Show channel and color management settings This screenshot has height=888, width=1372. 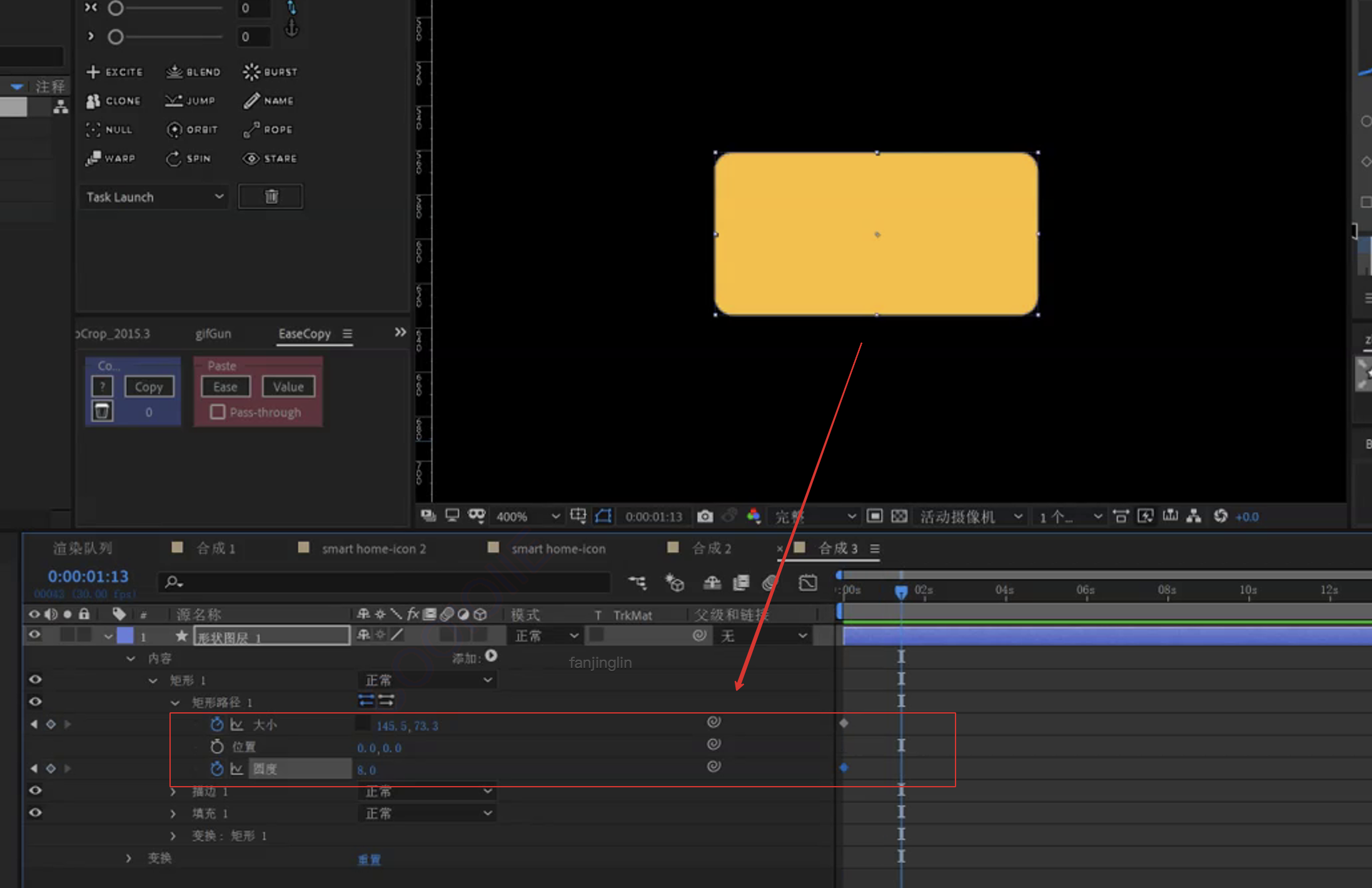(754, 516)
